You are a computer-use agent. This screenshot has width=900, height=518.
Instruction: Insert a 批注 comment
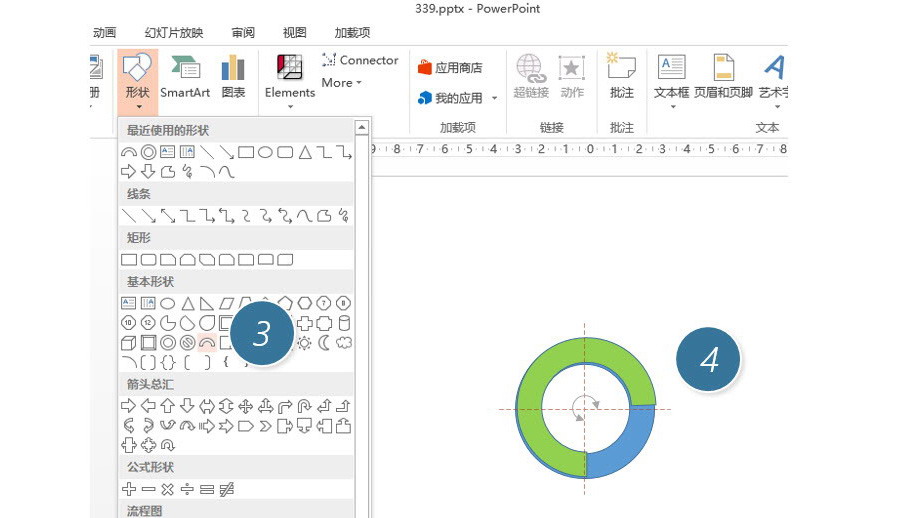click(622, 77)
